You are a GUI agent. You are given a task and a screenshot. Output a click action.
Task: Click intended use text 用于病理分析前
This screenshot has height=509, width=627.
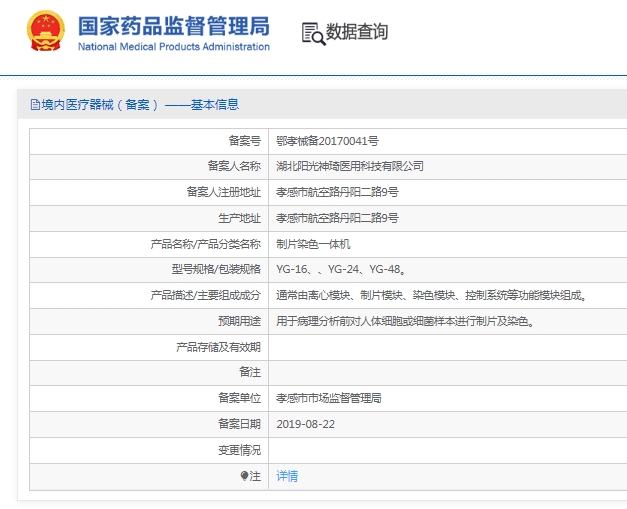405,321
